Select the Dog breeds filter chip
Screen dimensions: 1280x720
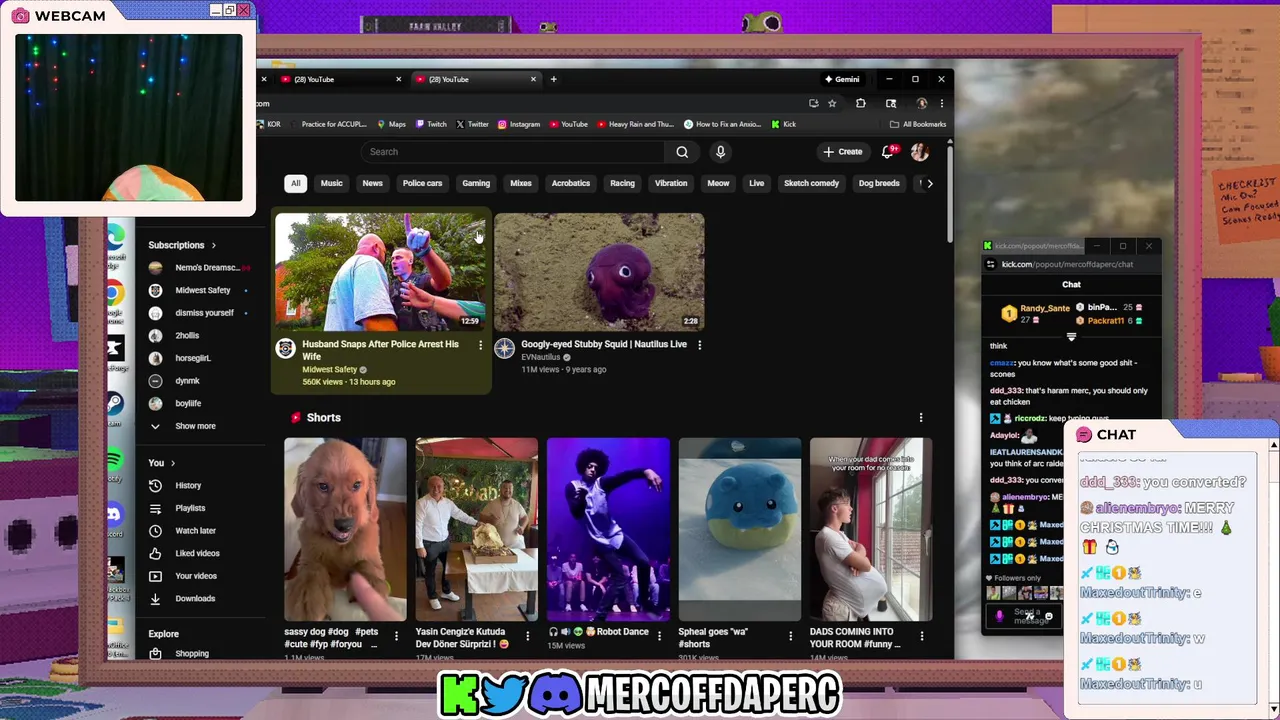879,183
